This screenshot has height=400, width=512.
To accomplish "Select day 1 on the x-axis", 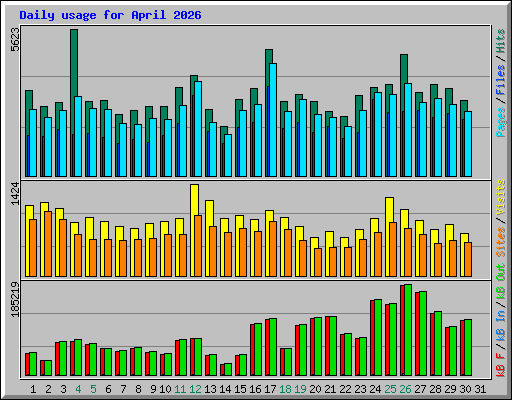I will coord(33,389).
